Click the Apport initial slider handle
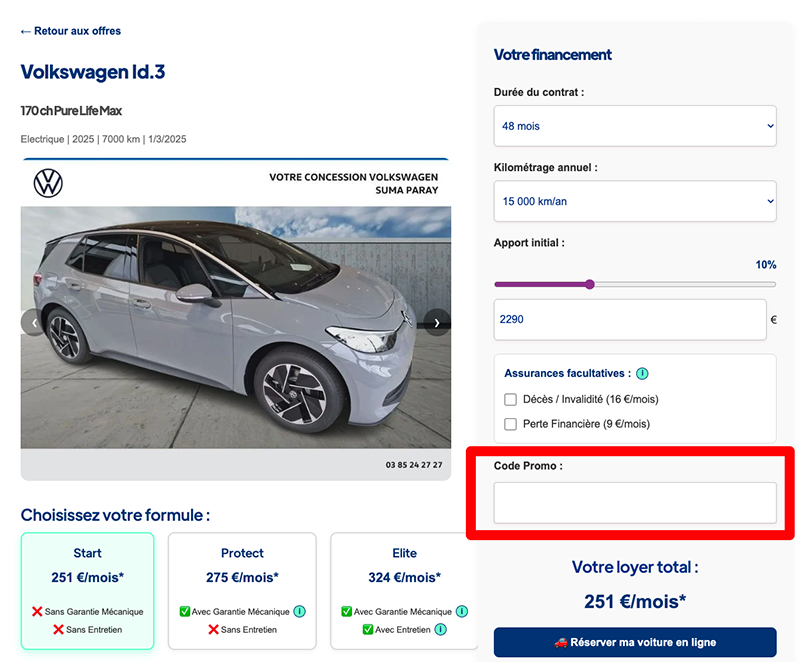 (x=590, y=284)
